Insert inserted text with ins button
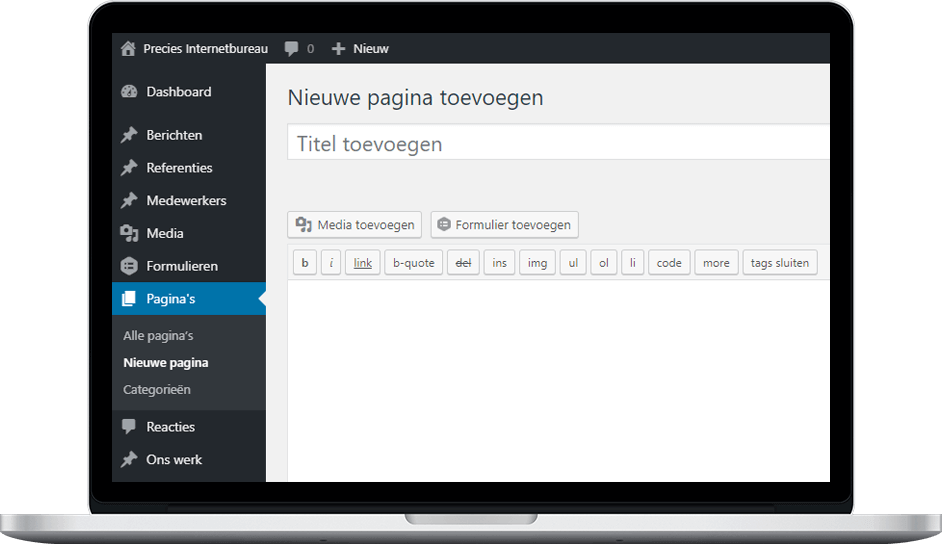 click(x=499, y=262)
